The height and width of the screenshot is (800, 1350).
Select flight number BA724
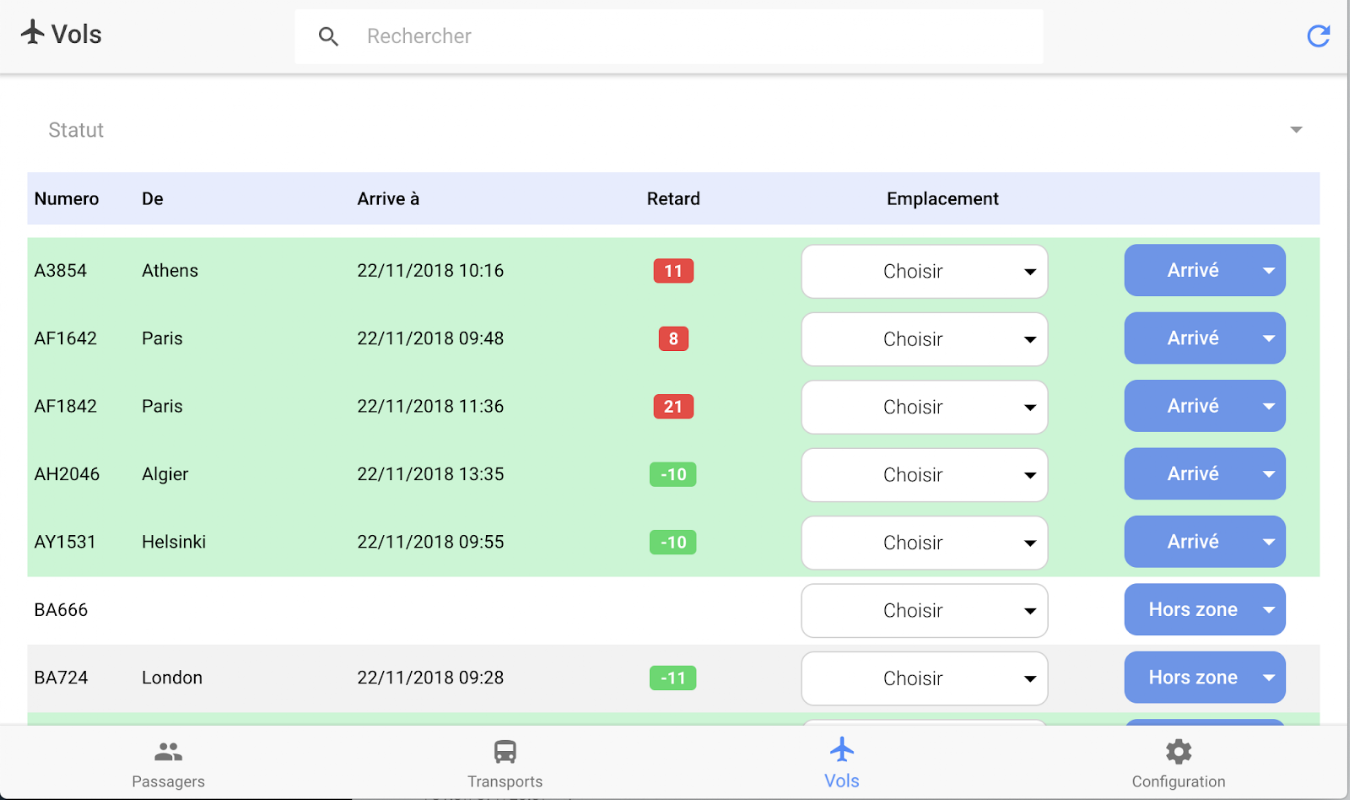pos(61,678)
